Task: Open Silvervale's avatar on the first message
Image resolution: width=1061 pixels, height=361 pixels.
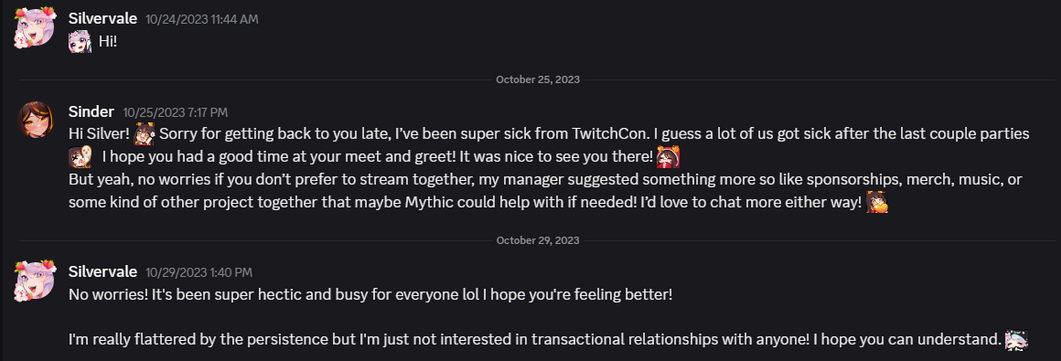Action: click(x=35, y=28)
